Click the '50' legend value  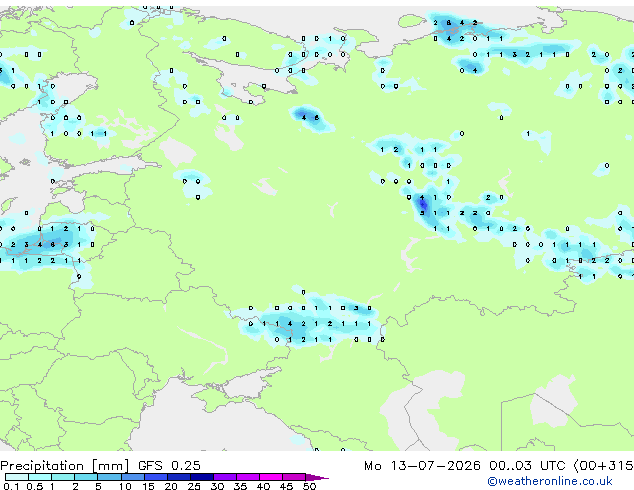(309, 486)
